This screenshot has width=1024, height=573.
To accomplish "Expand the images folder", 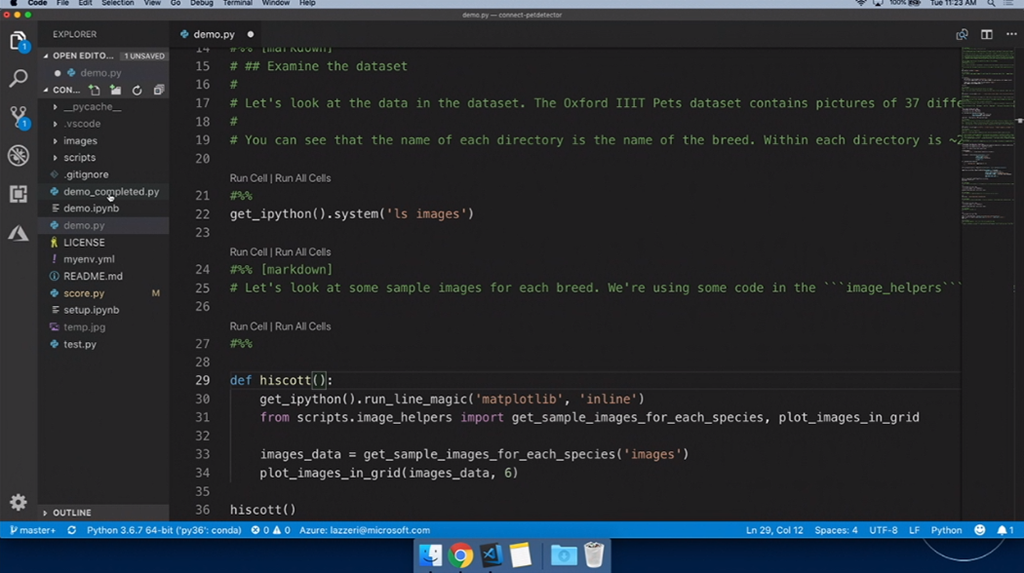I will pyautogui.click(x=80, y=141).
